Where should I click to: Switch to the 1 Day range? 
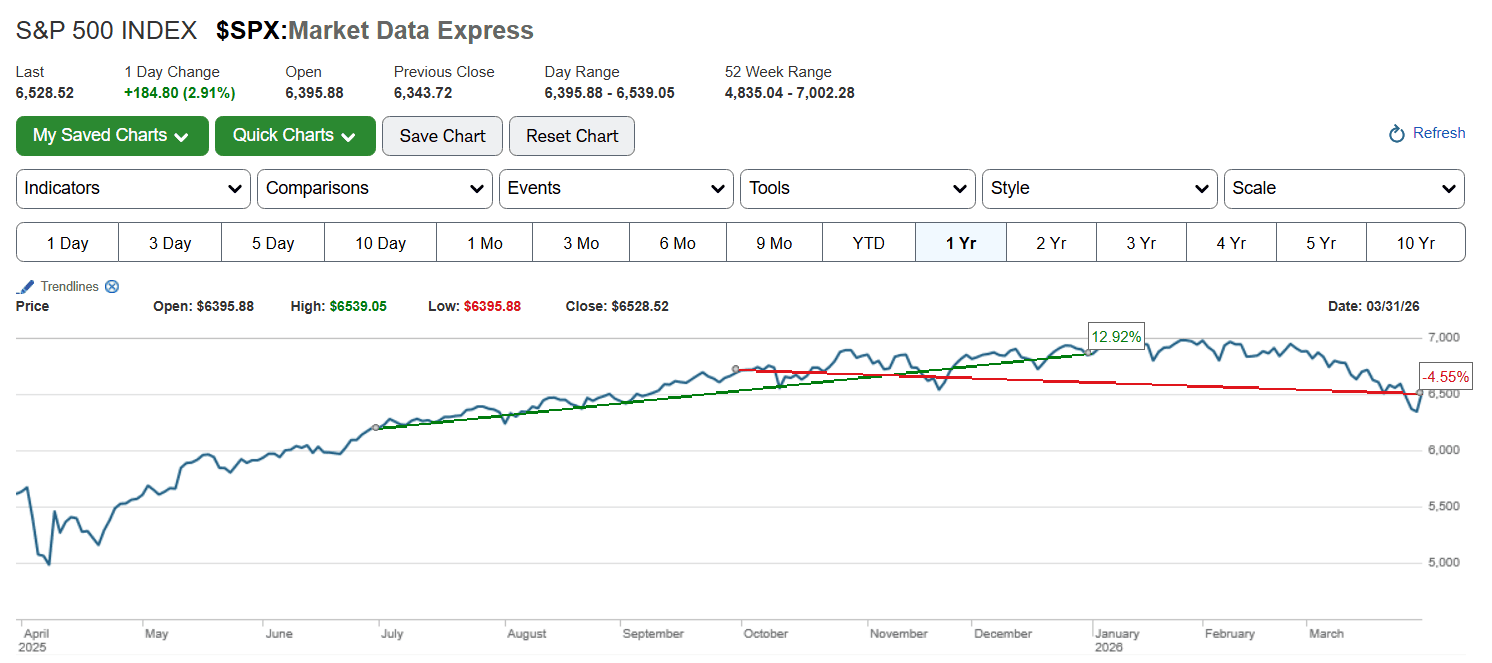[68, 243]
